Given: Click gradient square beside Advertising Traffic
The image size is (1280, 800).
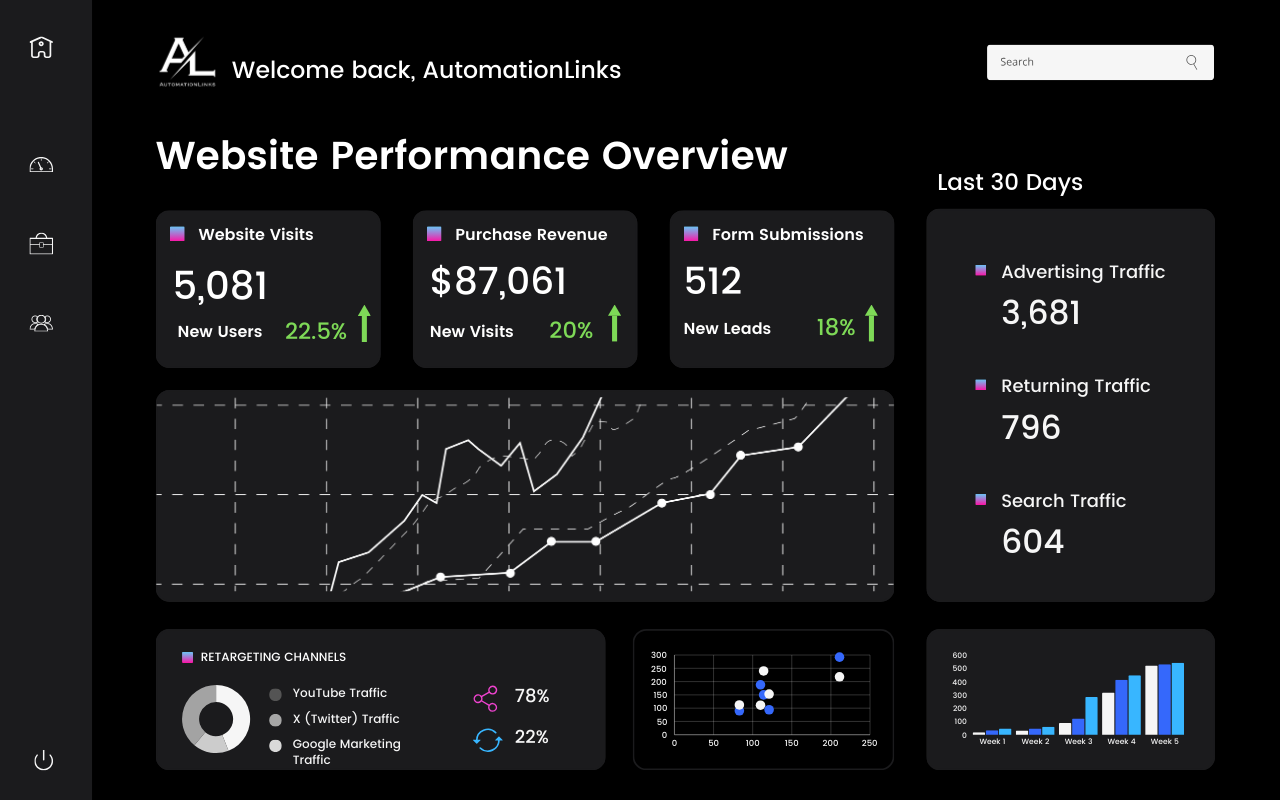Looking at the screenshot, I should coord(981,271).
